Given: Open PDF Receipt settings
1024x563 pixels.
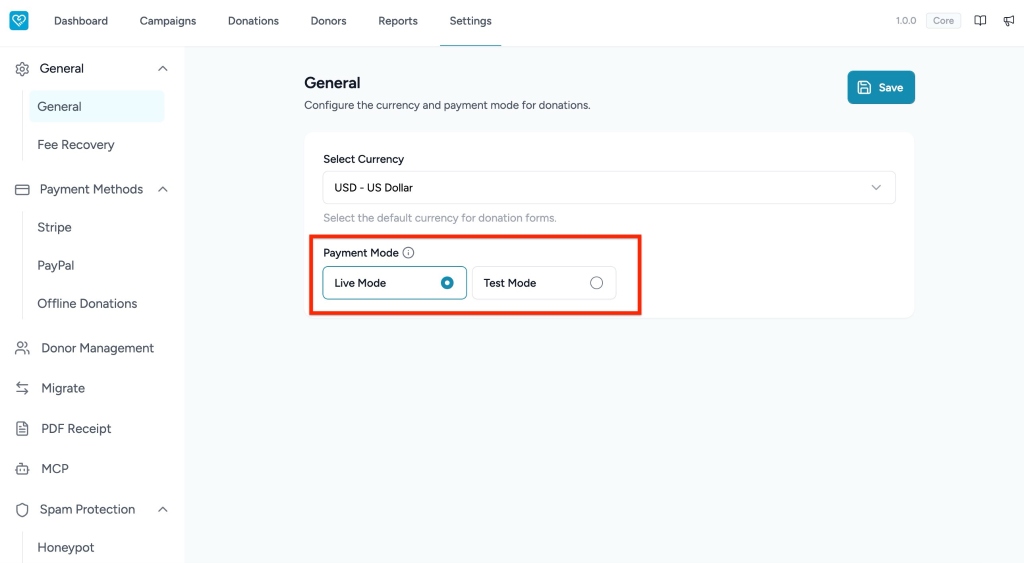Looking at the screenshot, I should pyautogui.click(x=76, y=429).
